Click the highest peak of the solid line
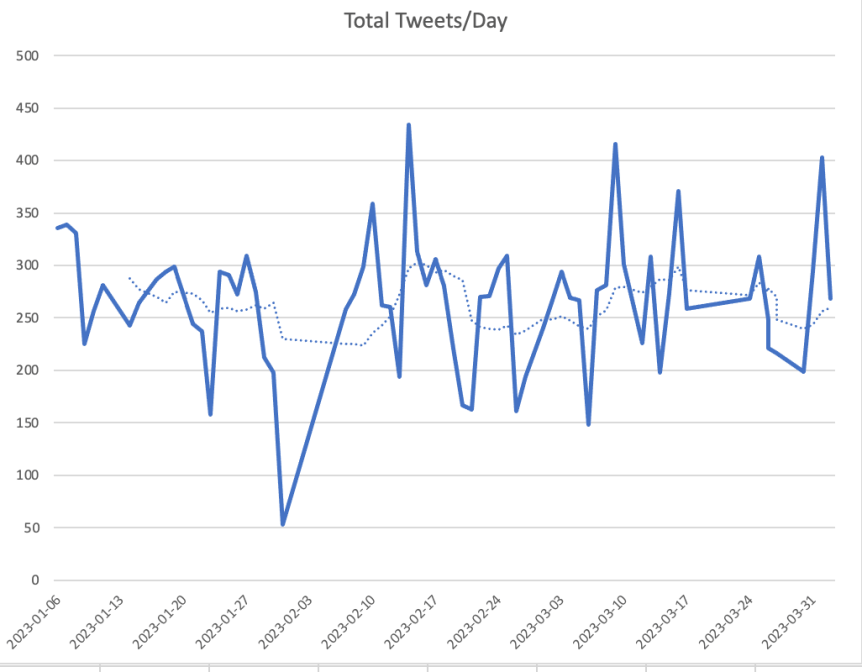This screenshot has width=862, height=672. click(x=408, y=125)
